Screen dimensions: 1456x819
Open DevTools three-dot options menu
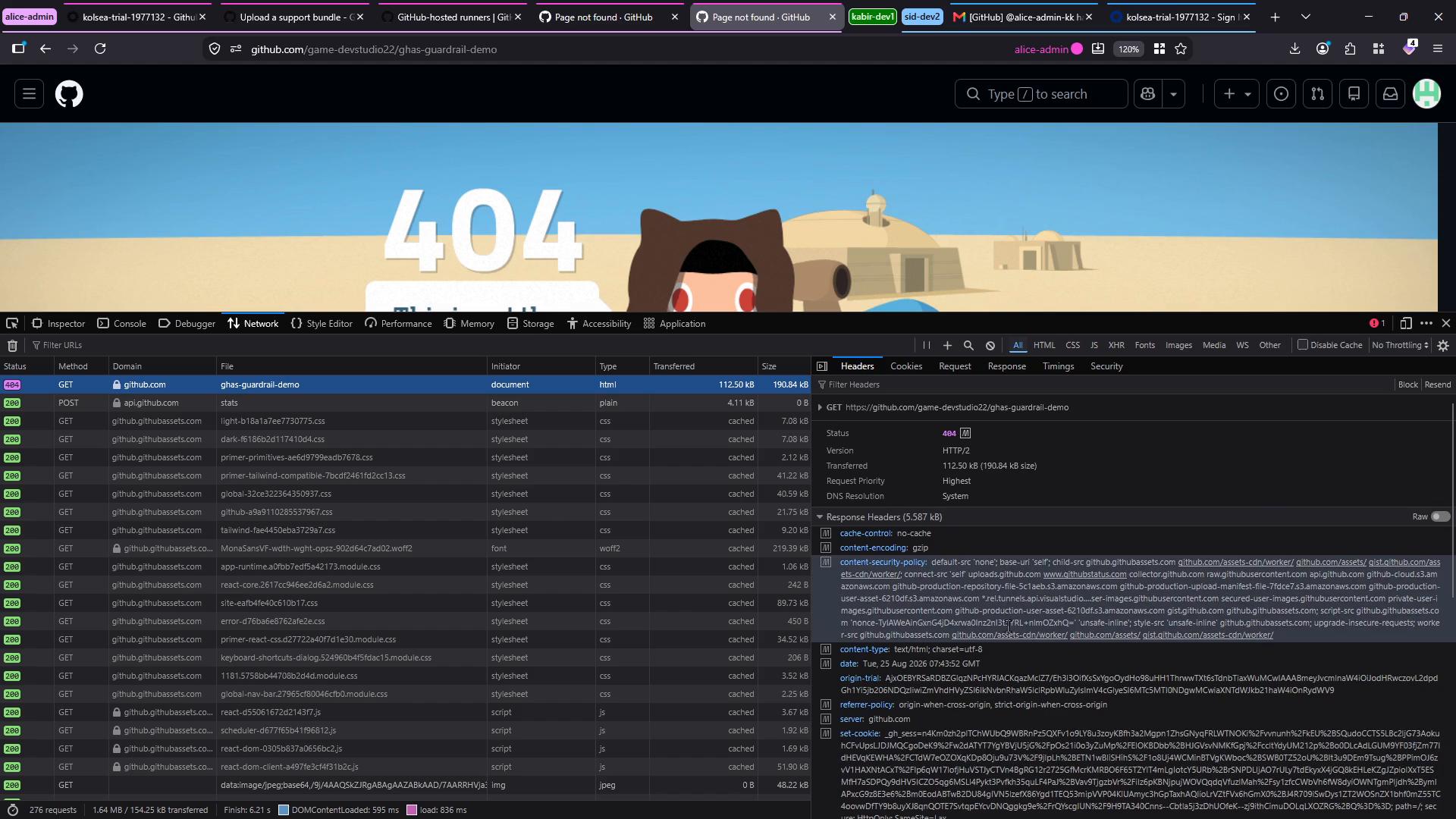pos(1426,323)
